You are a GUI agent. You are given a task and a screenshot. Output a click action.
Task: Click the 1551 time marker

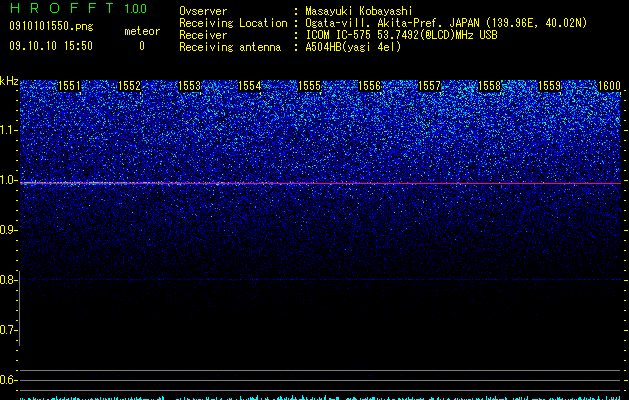point(69,86)
